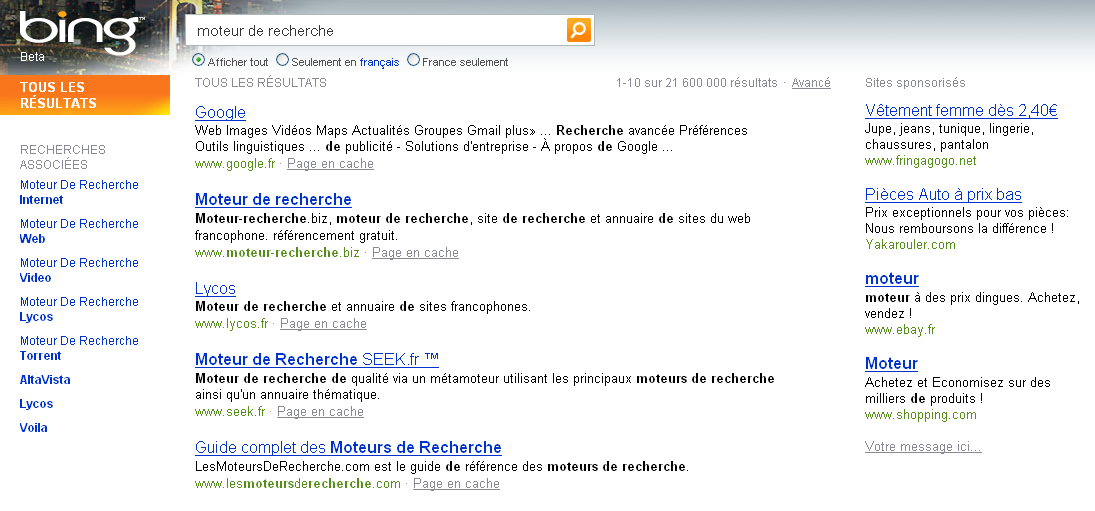
Task: Open 'Moteur de Recherche SEEK.fr' result
Action: 317,359
